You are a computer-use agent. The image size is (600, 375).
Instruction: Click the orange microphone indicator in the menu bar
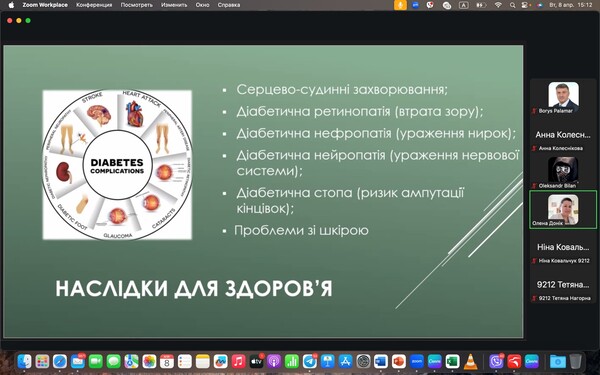click(x=400, y=5)
